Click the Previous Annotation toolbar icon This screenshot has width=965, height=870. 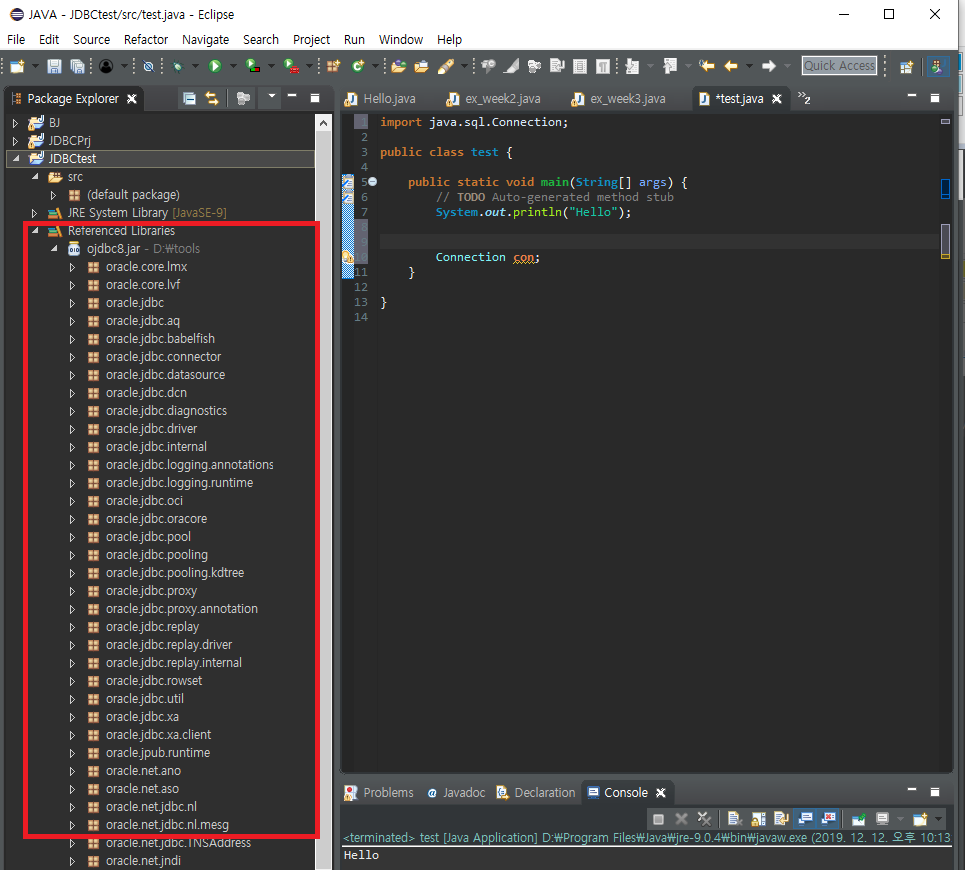pos(670,66)
